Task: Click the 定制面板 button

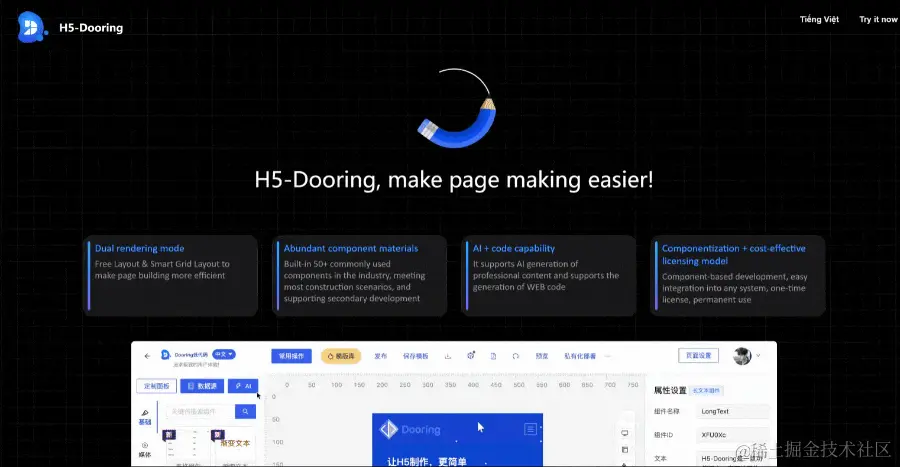Action: tap(157, 386)
